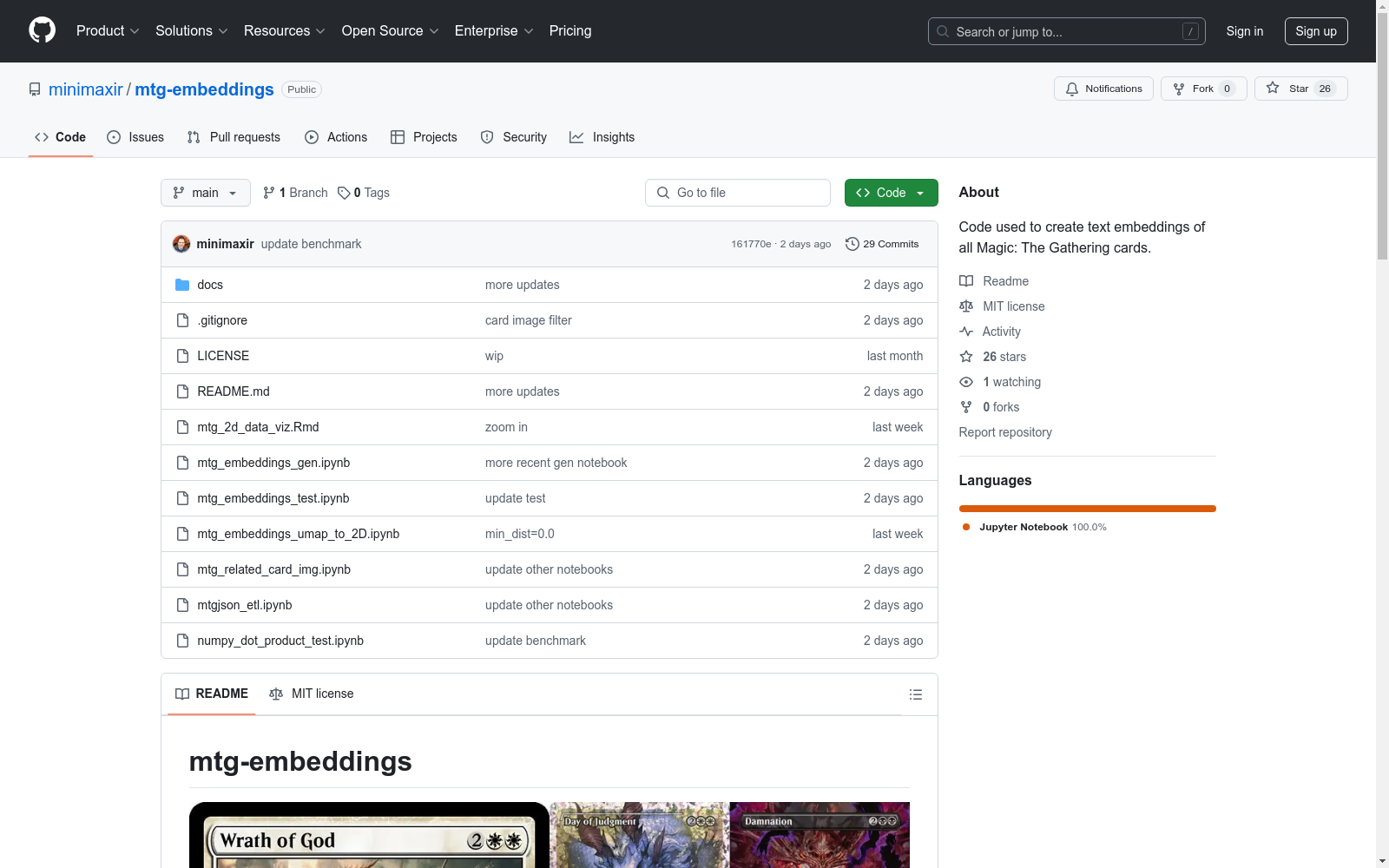Screen dimensions: 1389x868
Task: Click the Sign up button
Action: [1316, 31]
